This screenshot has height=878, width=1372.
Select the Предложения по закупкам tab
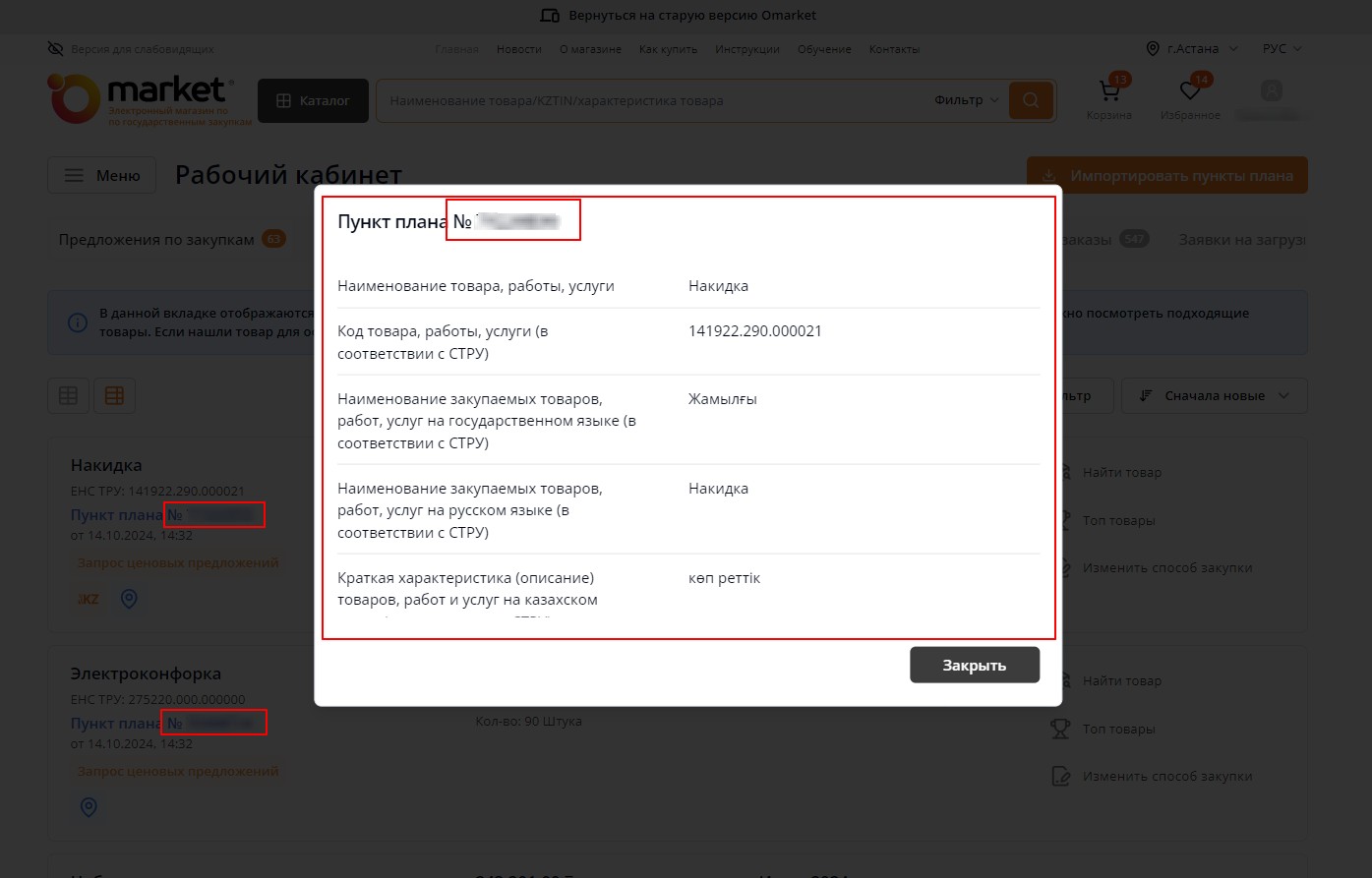(x=156, y=240)
